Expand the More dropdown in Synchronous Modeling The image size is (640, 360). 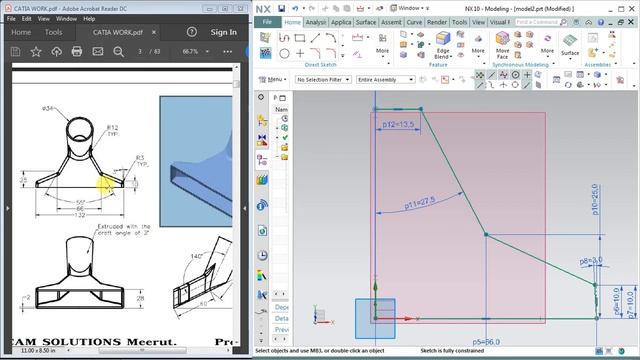(547, 52)
